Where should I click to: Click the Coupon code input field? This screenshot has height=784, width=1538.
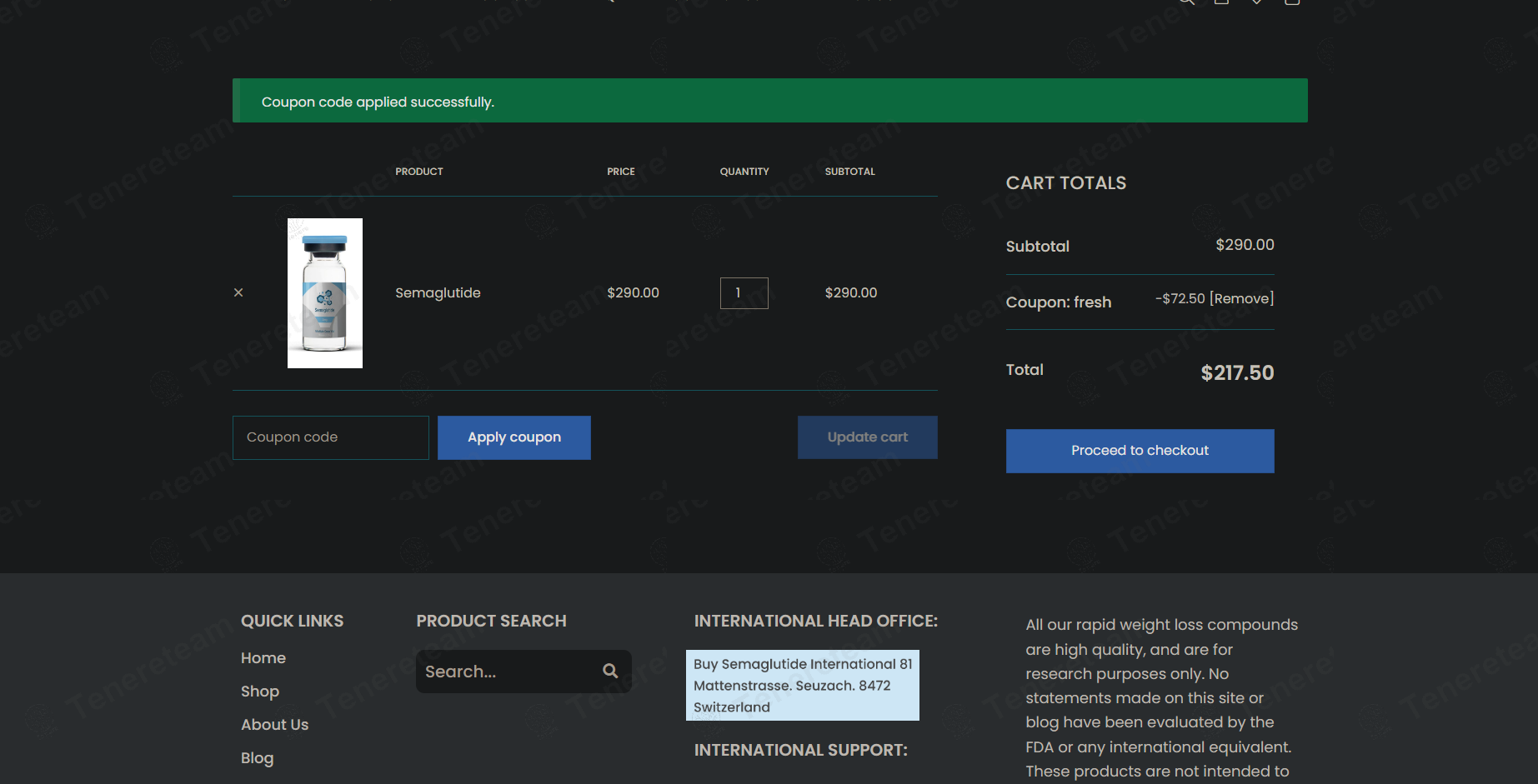click(330, 437)
